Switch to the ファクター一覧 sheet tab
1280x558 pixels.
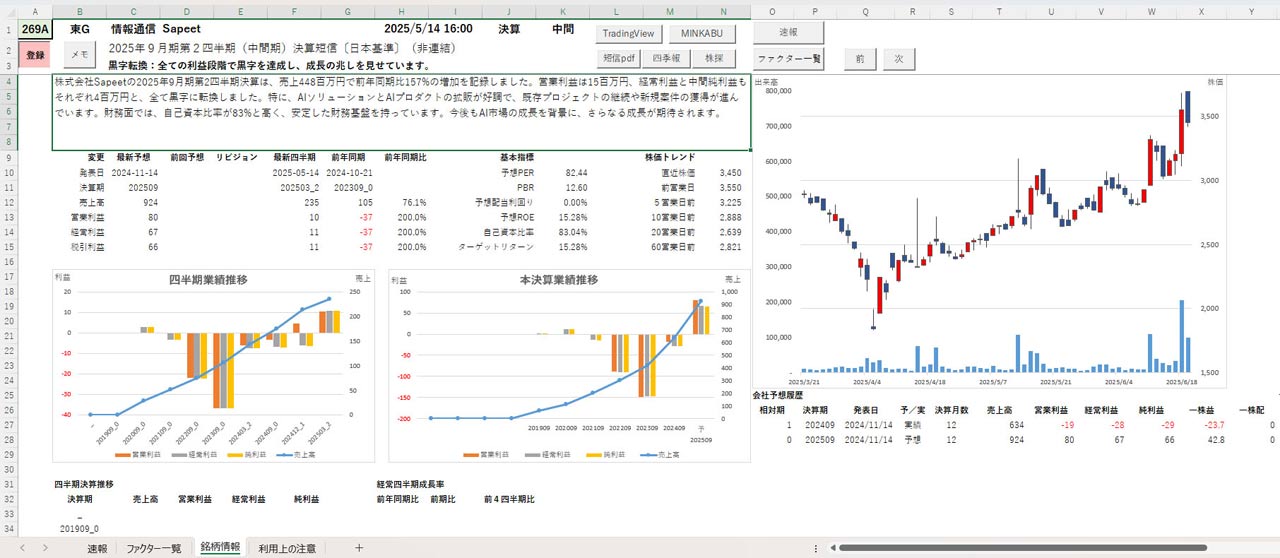click(x=153, y=548)
